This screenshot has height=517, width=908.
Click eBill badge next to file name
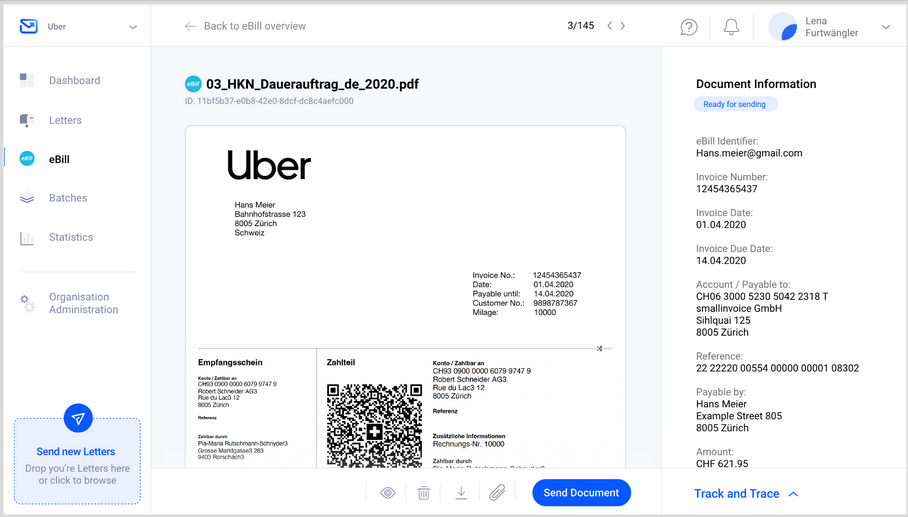point(193,84)
